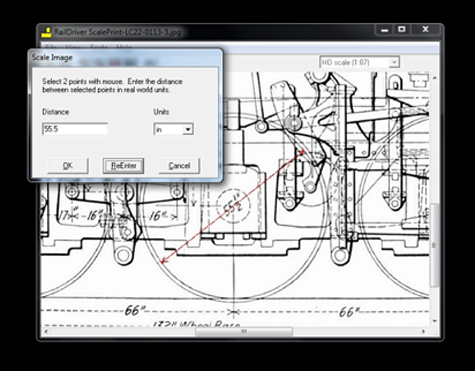Close the RailDriver ScalePrint window
475x371 pixels.
425,30
